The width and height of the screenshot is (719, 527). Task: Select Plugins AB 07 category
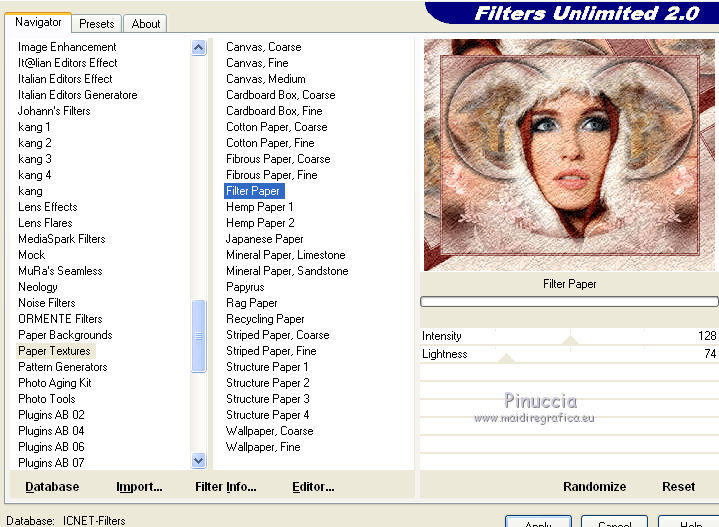coord(51,463)
